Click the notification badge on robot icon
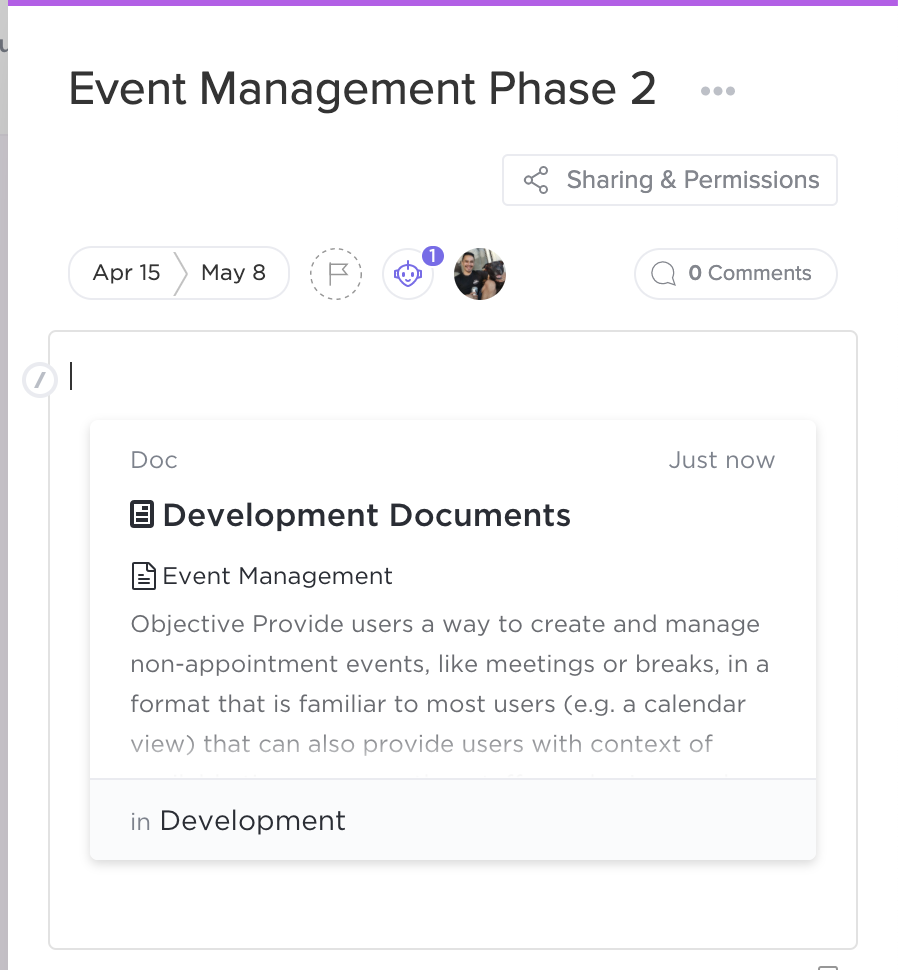 [x=433, y=255]
